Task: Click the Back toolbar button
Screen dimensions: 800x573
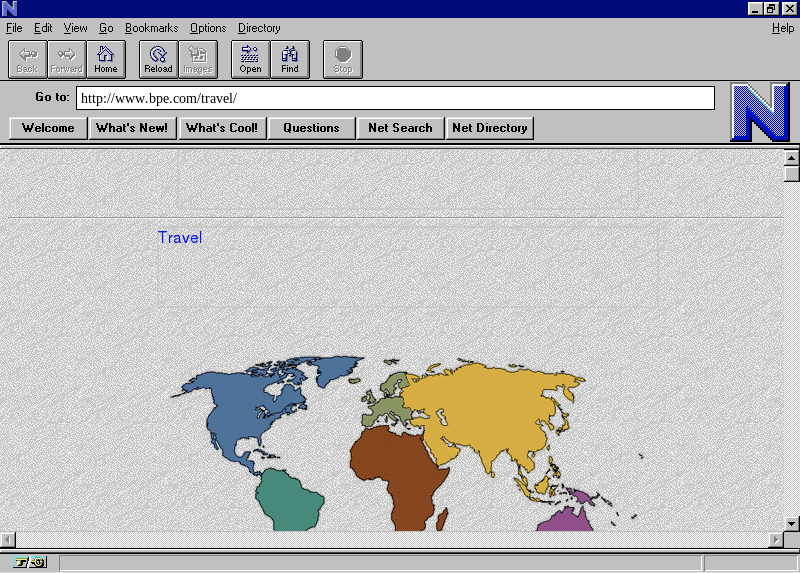Action: [x=27, y=59]
